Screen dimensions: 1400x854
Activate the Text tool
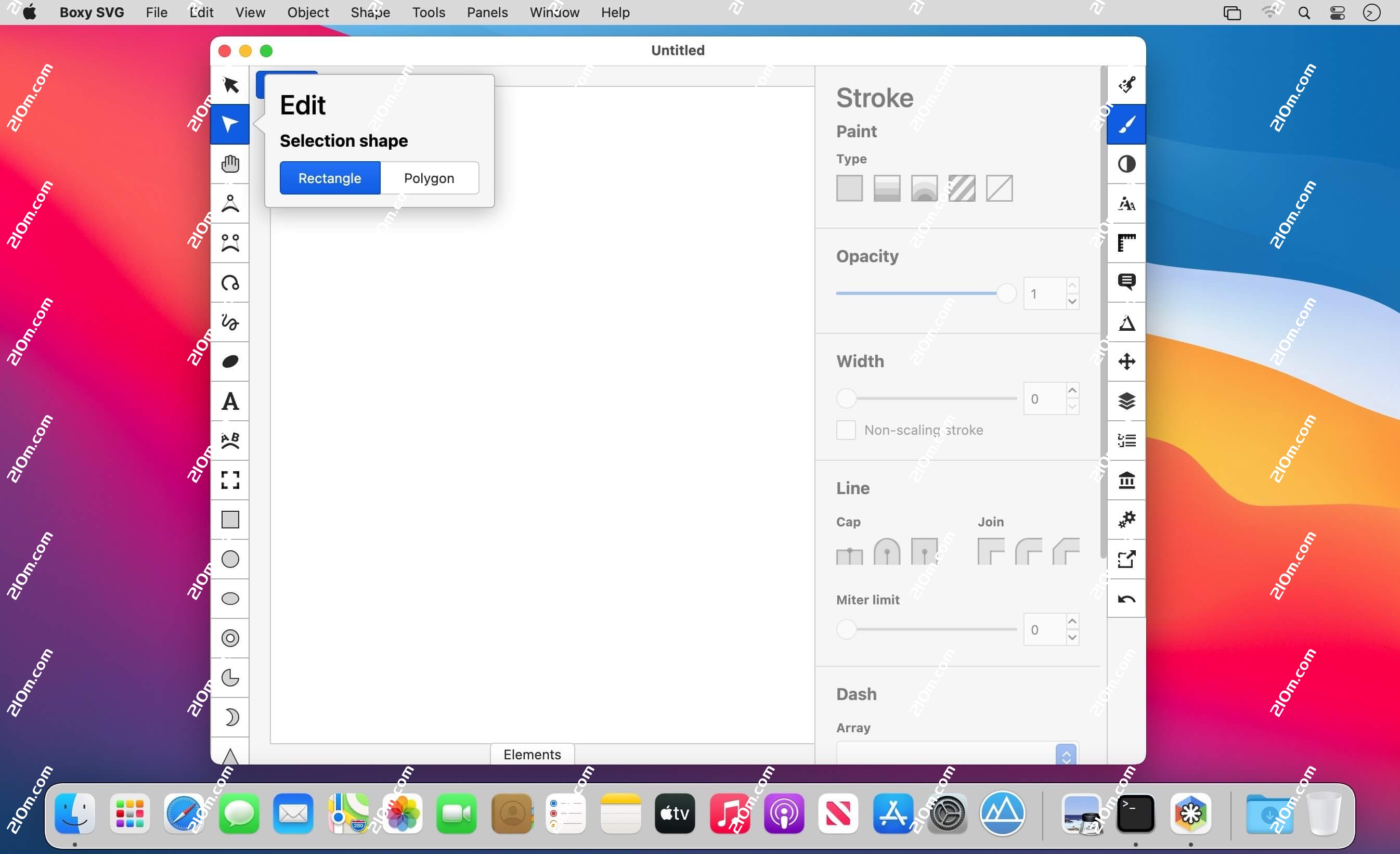pyautogui.click(x=230, y=401)
